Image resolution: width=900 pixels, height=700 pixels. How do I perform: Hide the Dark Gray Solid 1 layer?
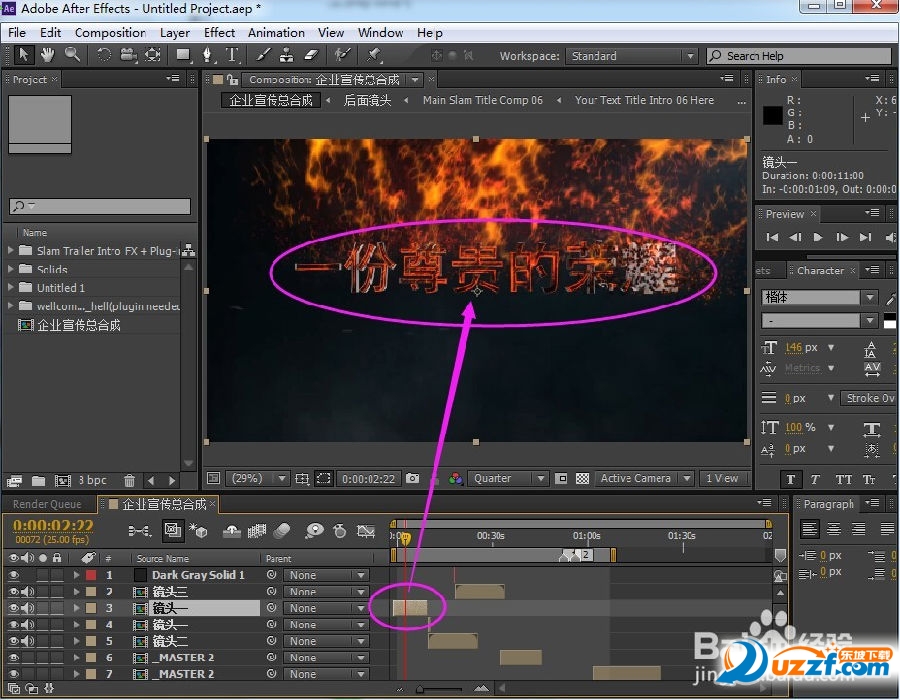(x=13, y=575)
